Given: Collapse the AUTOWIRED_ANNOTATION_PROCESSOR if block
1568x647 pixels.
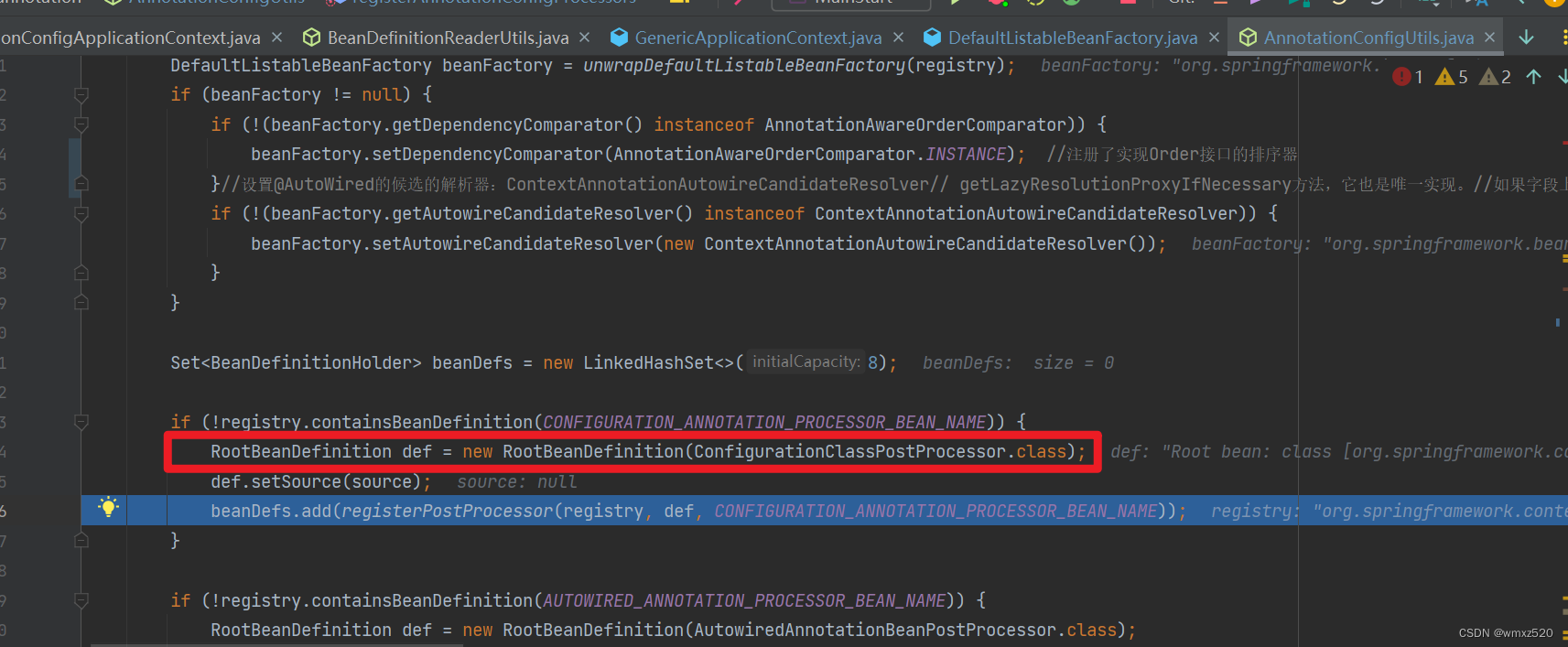Looking at the screenshot, I should (x=81, y=600).
